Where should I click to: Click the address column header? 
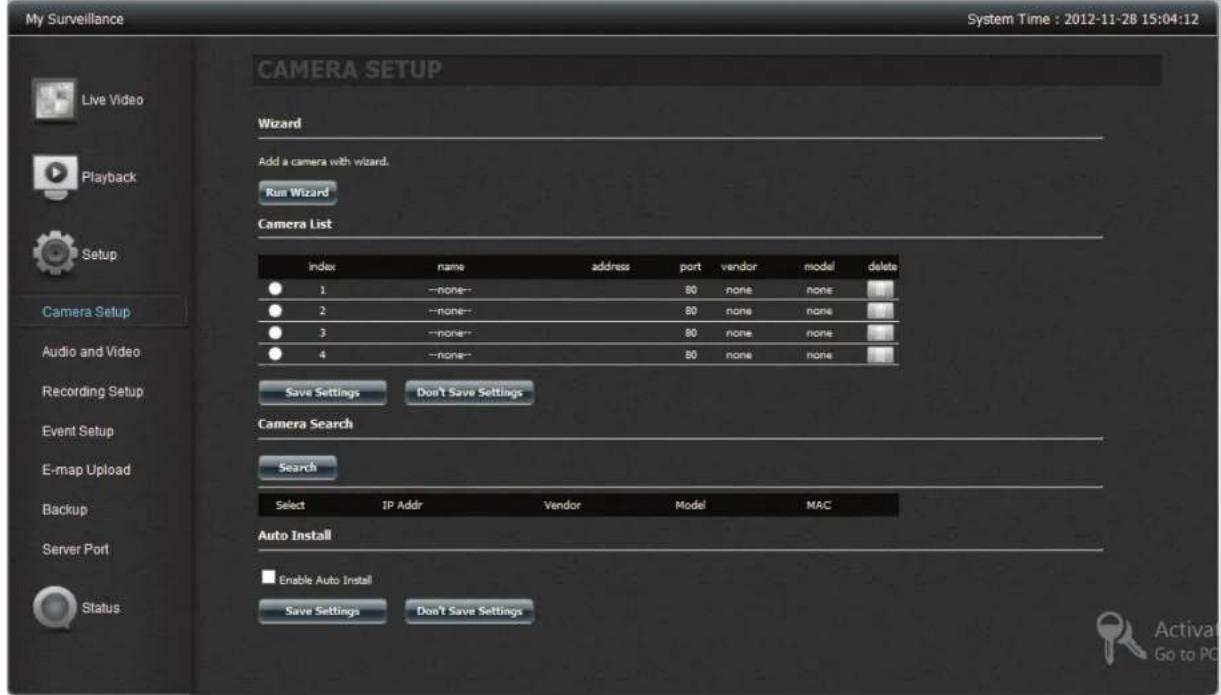[x=610, y=268]
